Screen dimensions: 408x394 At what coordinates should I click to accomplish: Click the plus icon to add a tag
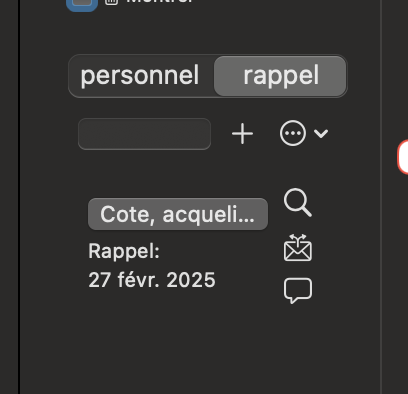coord(242,134)
